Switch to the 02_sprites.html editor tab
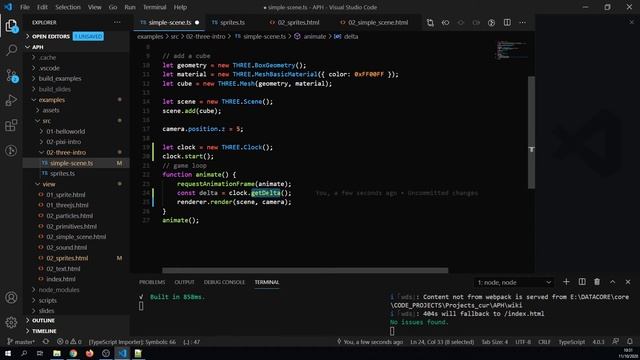The width and height of the screenshot is (640, 360). pyautogui.click(x=298, y=22)
